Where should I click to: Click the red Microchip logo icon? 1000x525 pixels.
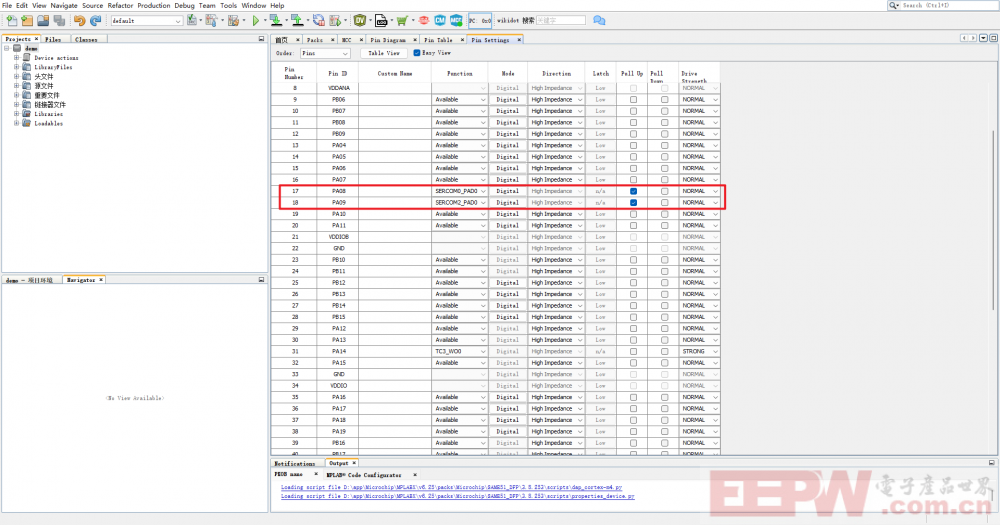424,20
